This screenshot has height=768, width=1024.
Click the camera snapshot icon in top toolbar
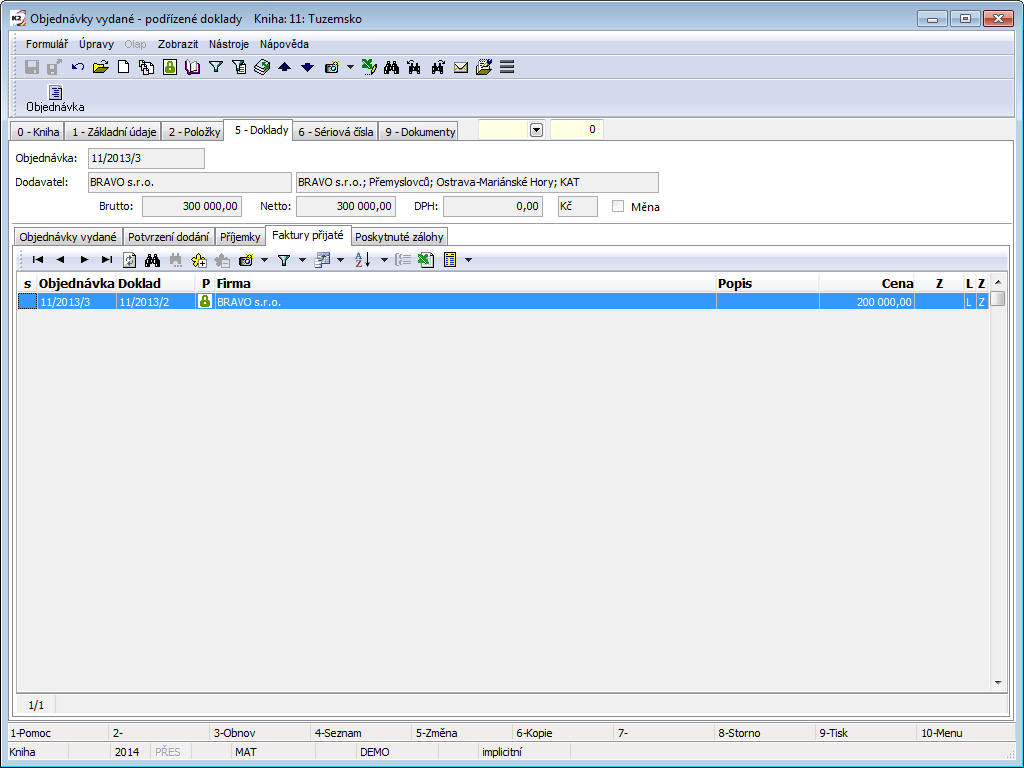coord(332,67)
